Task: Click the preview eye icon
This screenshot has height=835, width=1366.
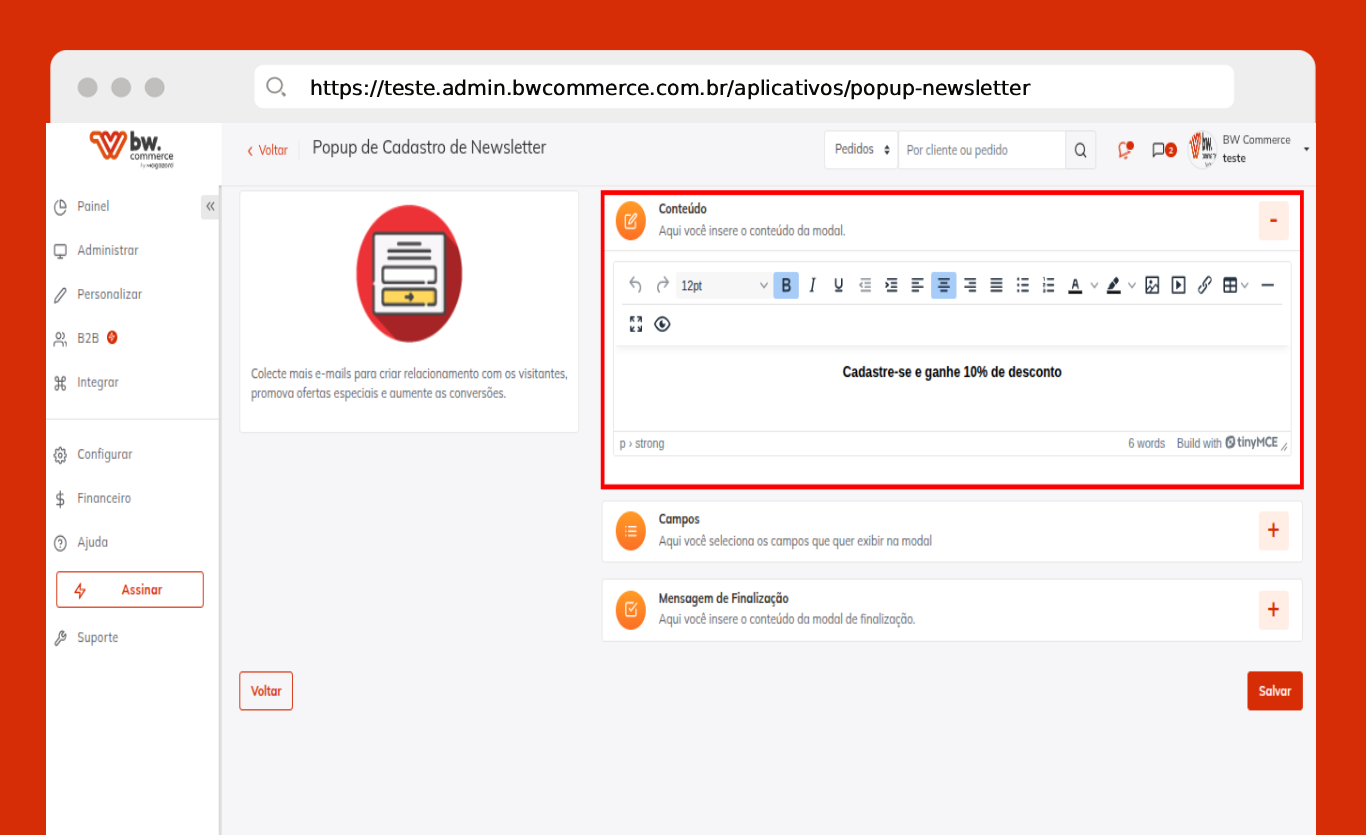Action: click(662, 324)
